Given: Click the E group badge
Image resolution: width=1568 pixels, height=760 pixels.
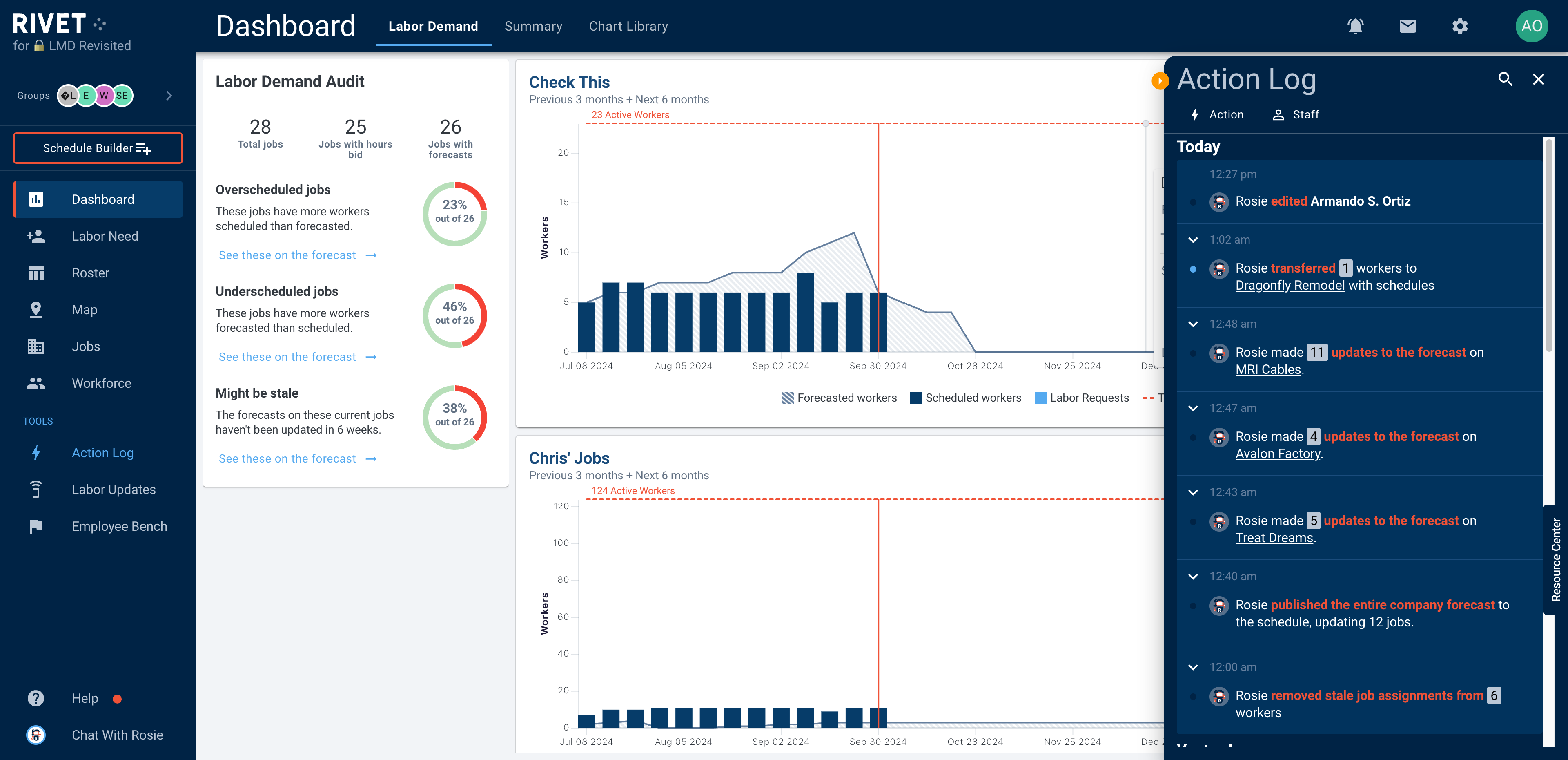Looking at the screenshot, I should click(86, 96).
